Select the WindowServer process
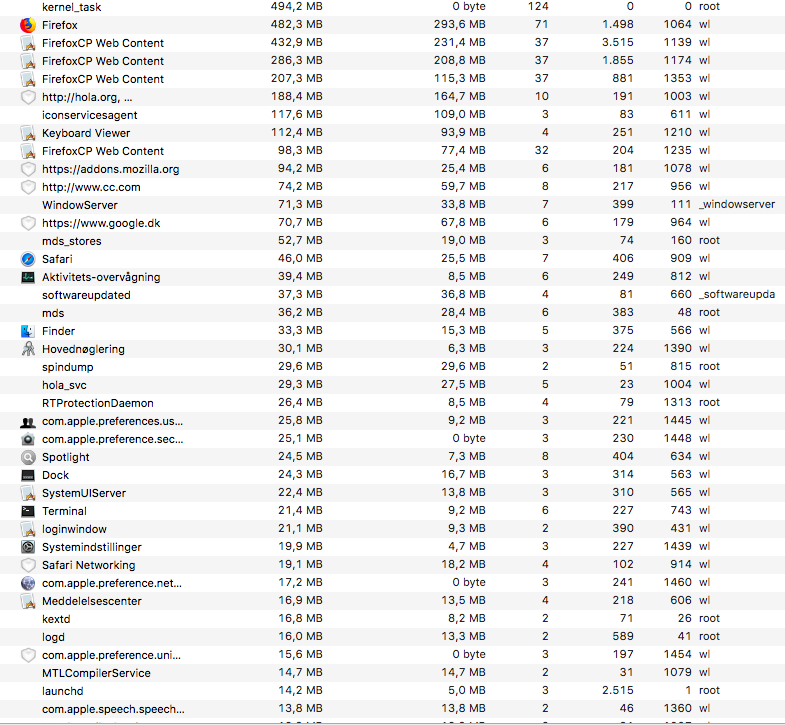Screen dimensions: 785x725 coord(80,205)
